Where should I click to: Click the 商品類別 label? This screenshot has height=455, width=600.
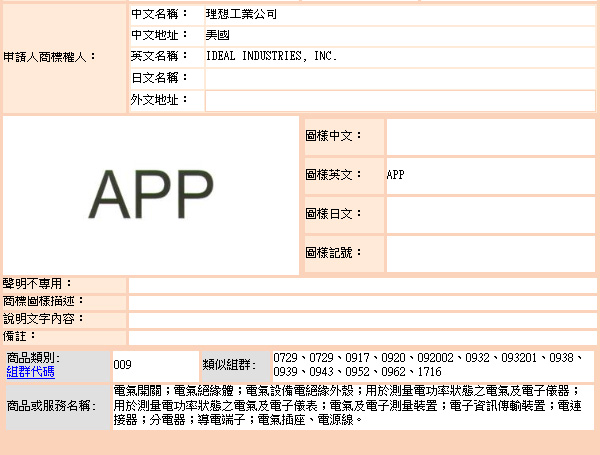click(x=34, y=358)
